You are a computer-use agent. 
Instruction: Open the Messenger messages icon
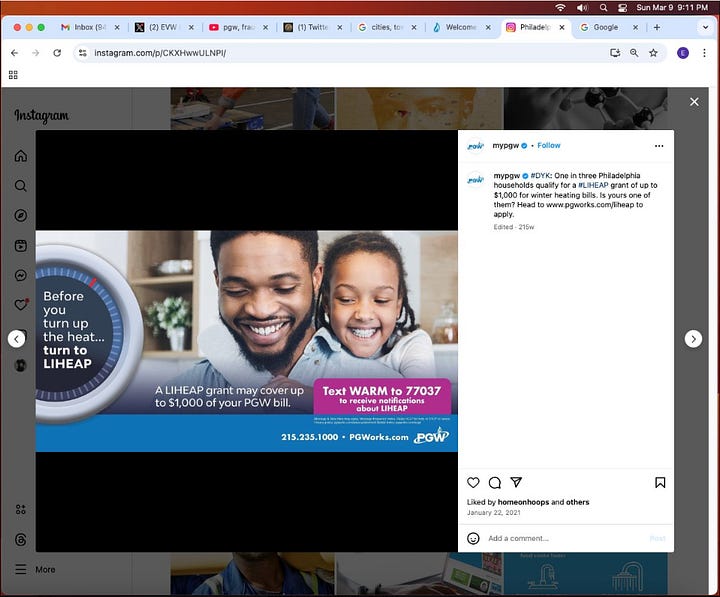click(21, 276)
